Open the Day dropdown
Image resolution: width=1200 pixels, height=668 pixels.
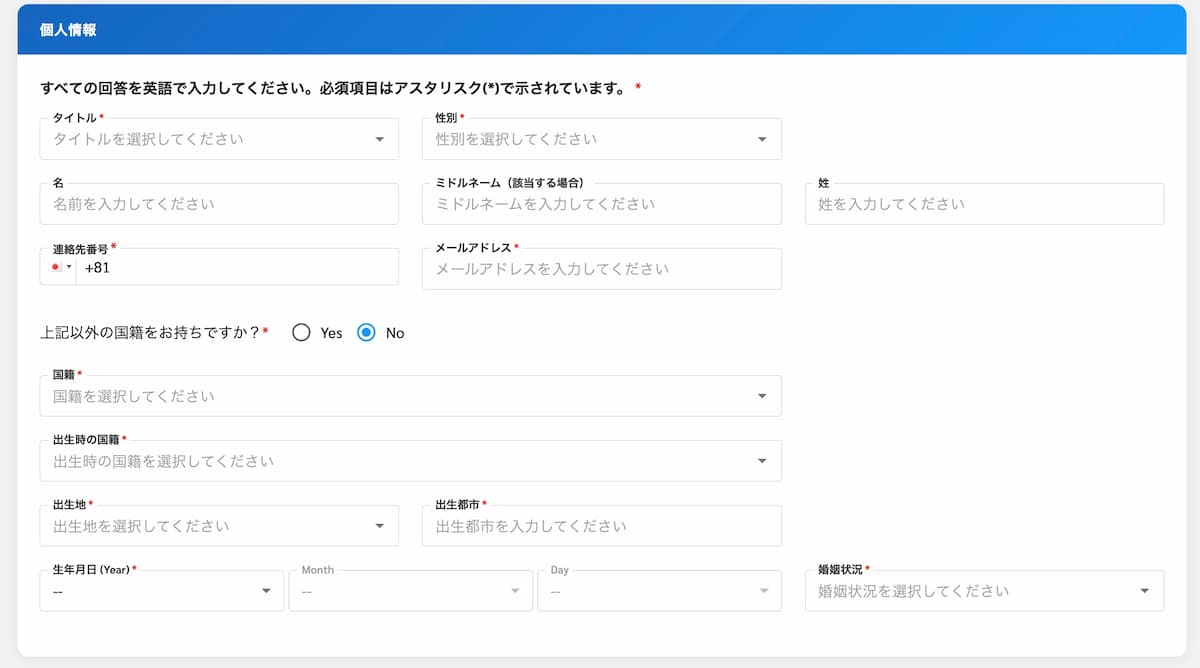660,591
